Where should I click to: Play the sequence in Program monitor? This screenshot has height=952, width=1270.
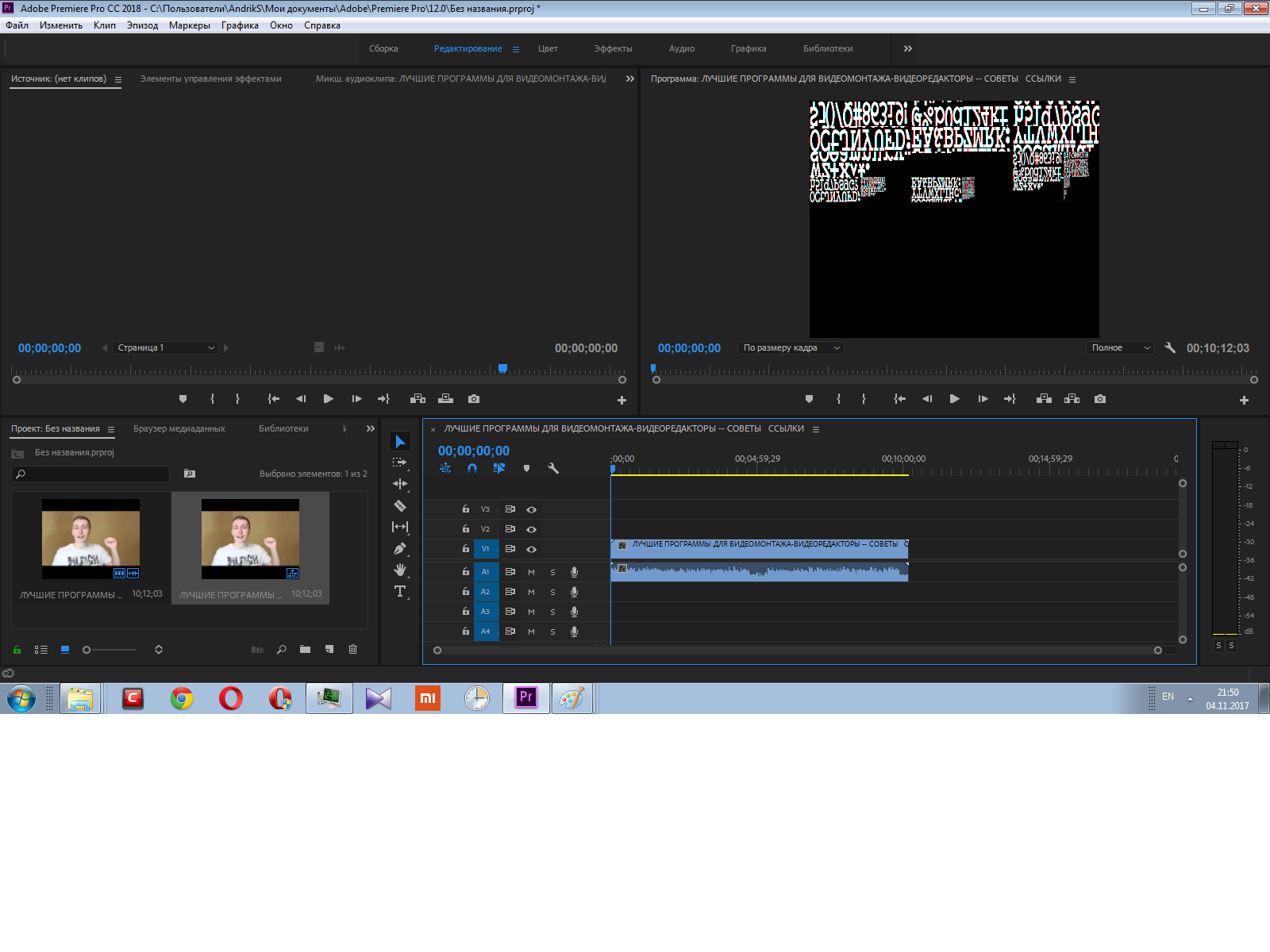click(954, 399)
